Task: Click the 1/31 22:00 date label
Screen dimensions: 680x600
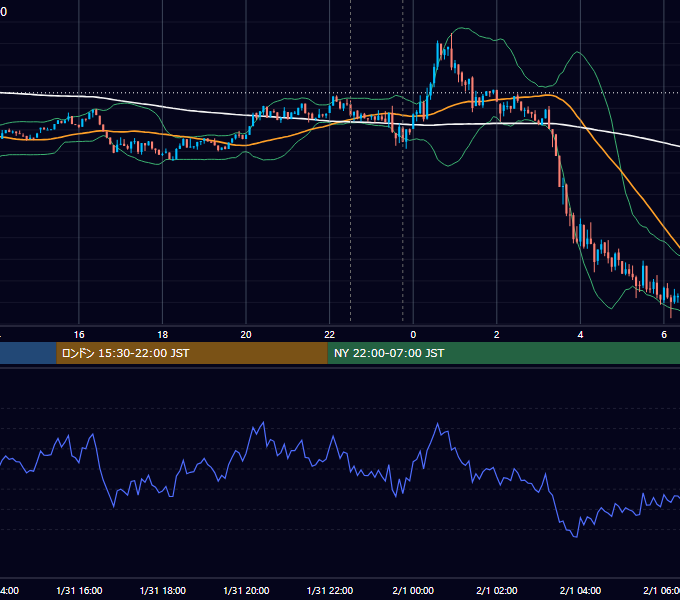Action: pos(330,590)
